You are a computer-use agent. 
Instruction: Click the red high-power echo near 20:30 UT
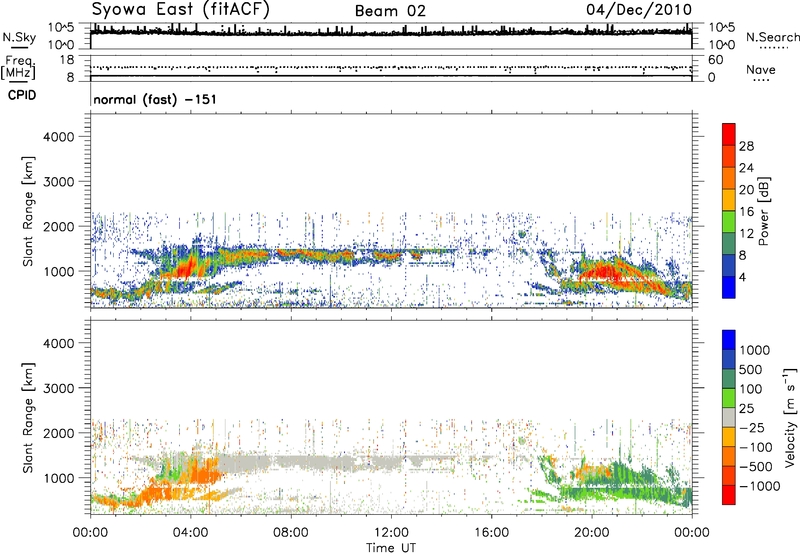coord(604,269)
